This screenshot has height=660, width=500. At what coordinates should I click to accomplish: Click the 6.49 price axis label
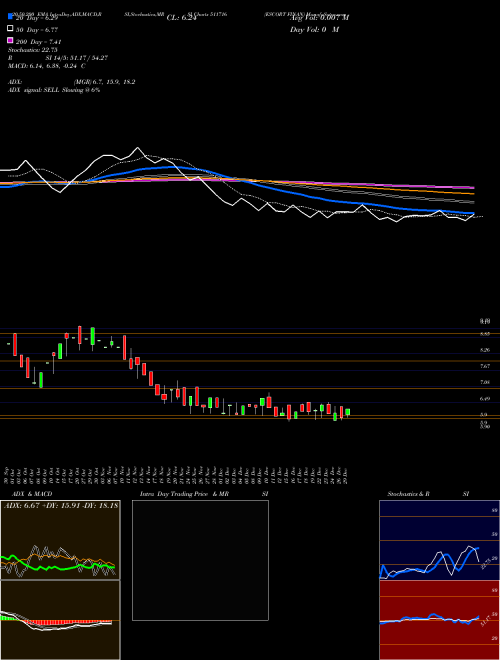485,399
